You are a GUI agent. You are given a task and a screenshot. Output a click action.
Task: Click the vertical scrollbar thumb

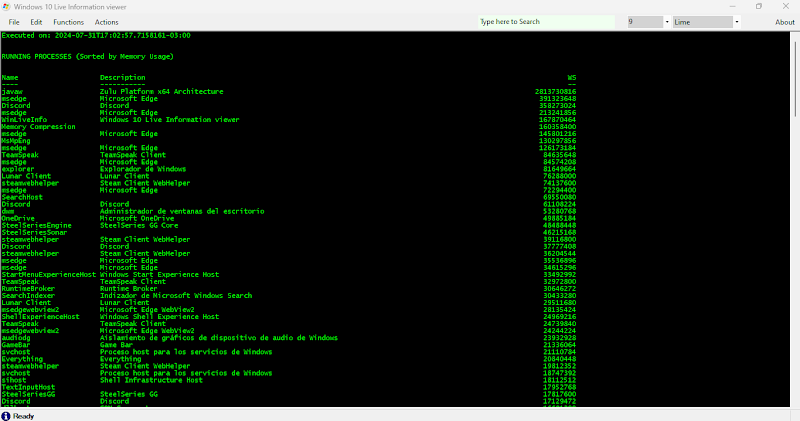pyautogui.click(x=795, y=77)
